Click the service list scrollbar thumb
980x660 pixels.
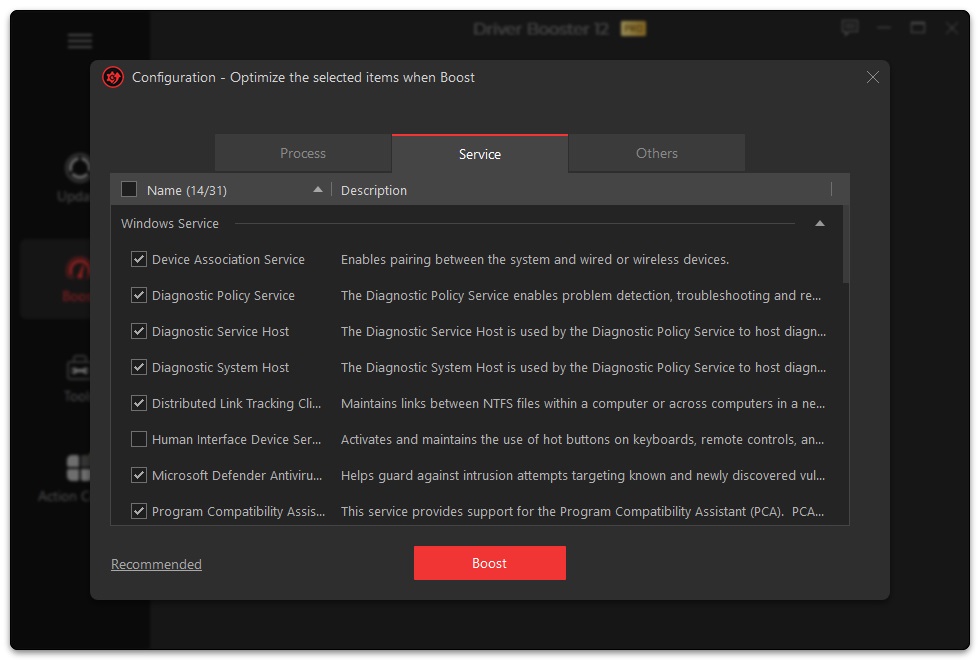point(846,244)
